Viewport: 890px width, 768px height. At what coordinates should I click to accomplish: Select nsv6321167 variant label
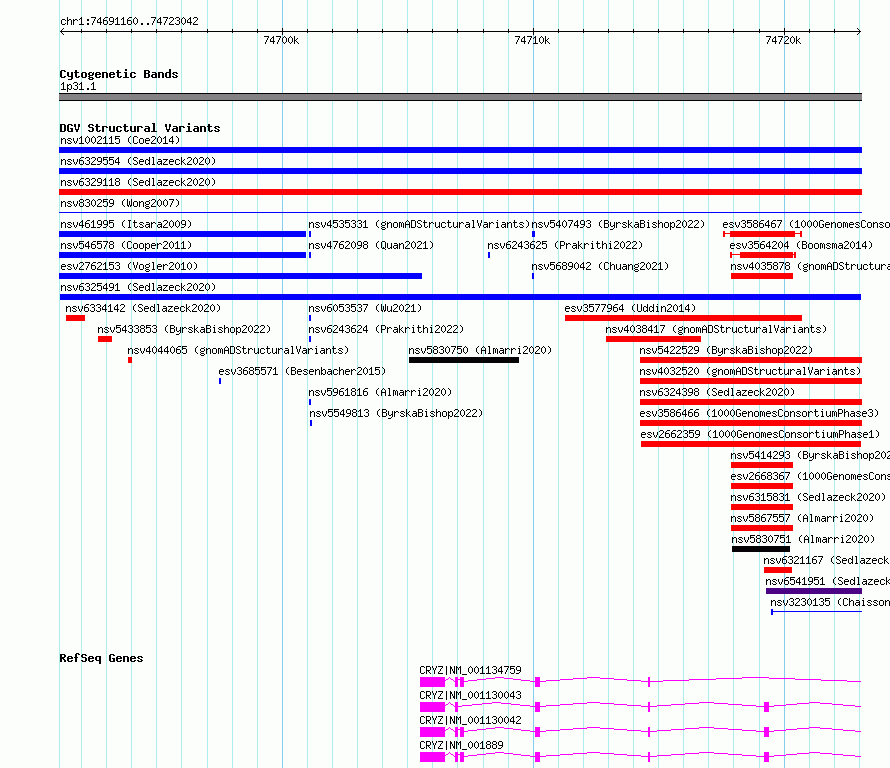(x=826, y=560)
